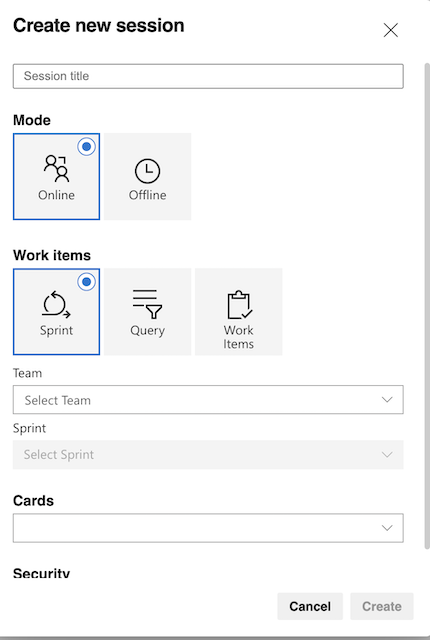This screenshot has height=640, width=430.
Task: Toggle the Online mode radio indicator
Action: point(86,147)
